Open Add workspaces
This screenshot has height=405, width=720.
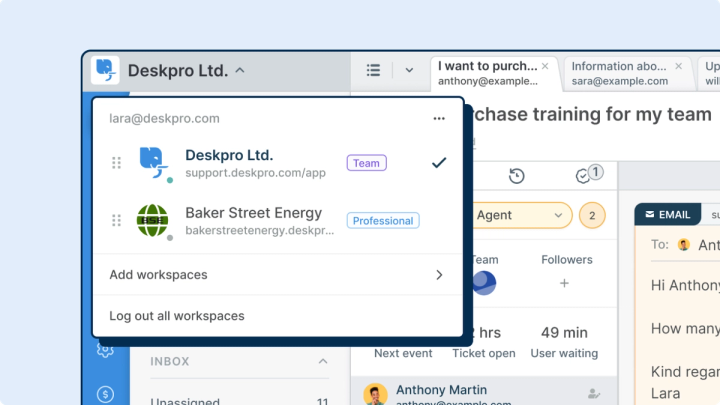pos(278,275)
